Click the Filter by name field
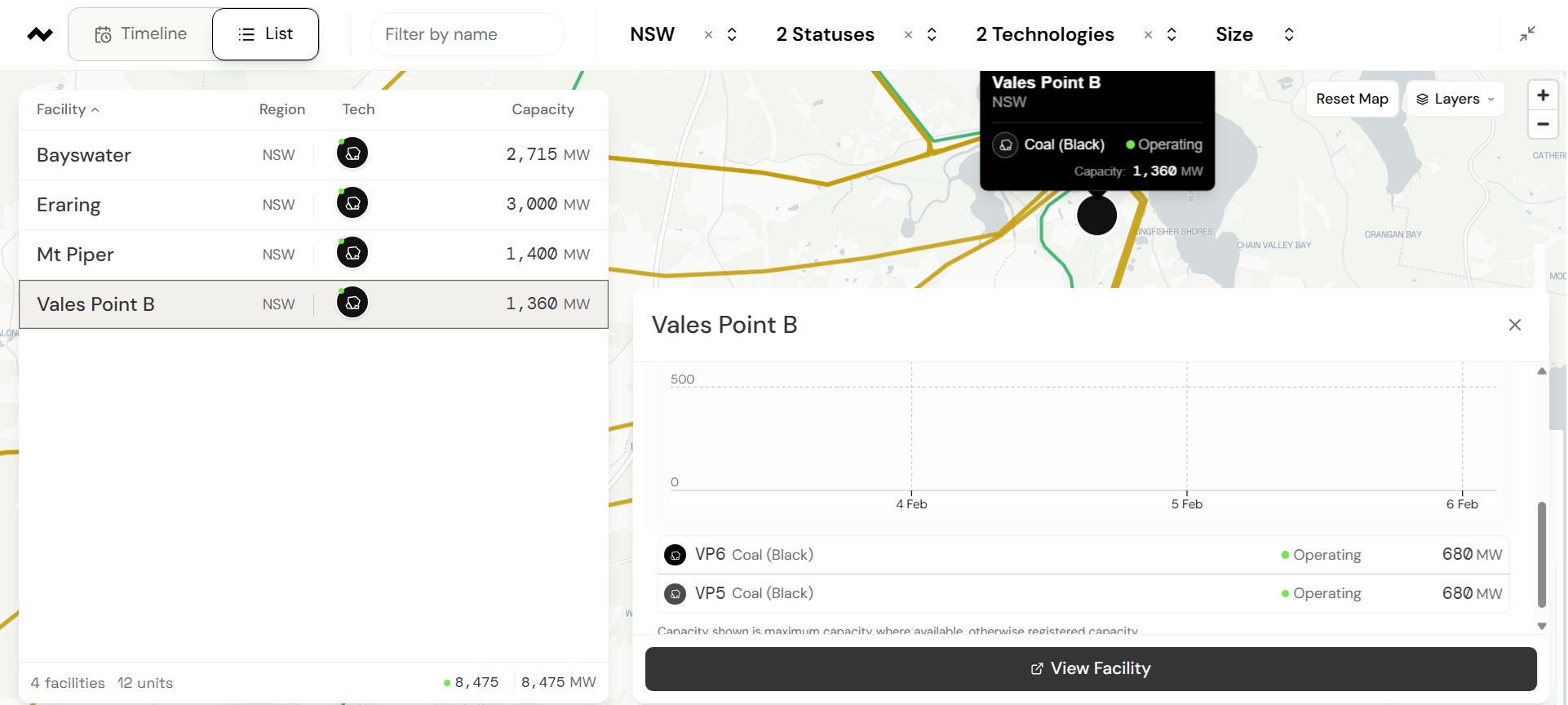Screen dimensions: 1568x705 467,34
